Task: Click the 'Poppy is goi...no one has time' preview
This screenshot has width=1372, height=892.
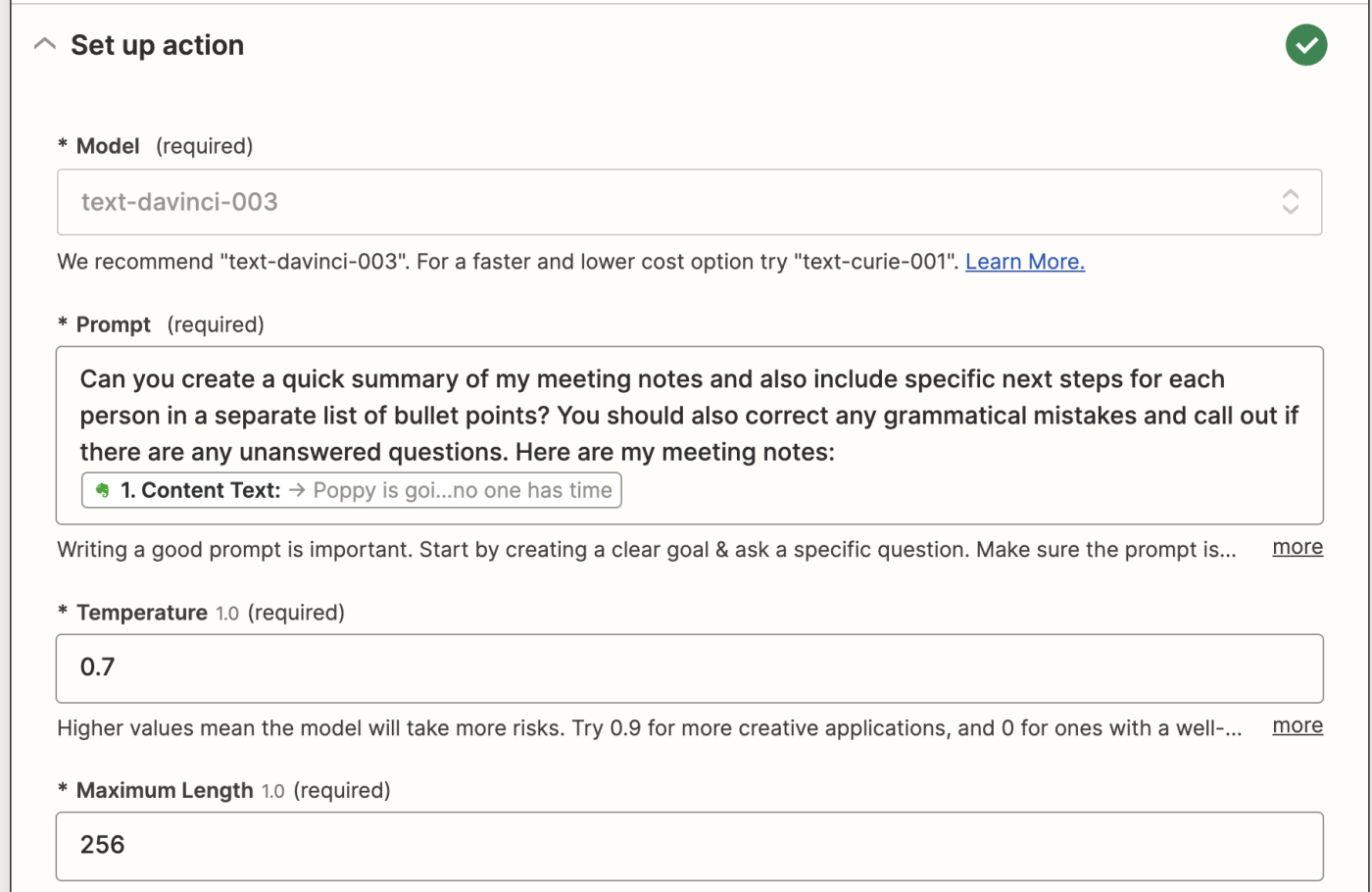Action: [x=463, y=490]
